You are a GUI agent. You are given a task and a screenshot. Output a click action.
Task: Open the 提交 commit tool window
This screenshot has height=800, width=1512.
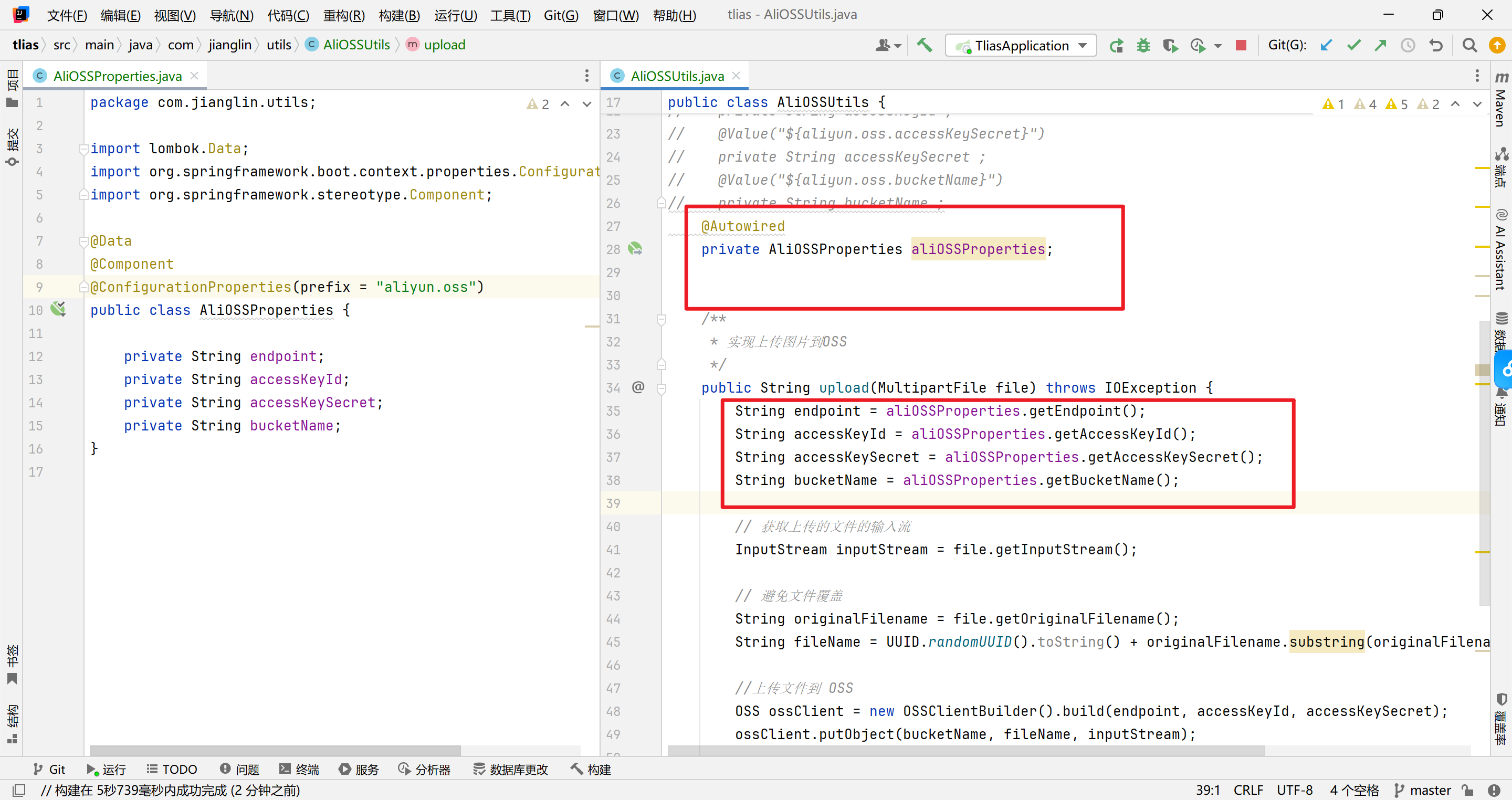pos(12,147)
